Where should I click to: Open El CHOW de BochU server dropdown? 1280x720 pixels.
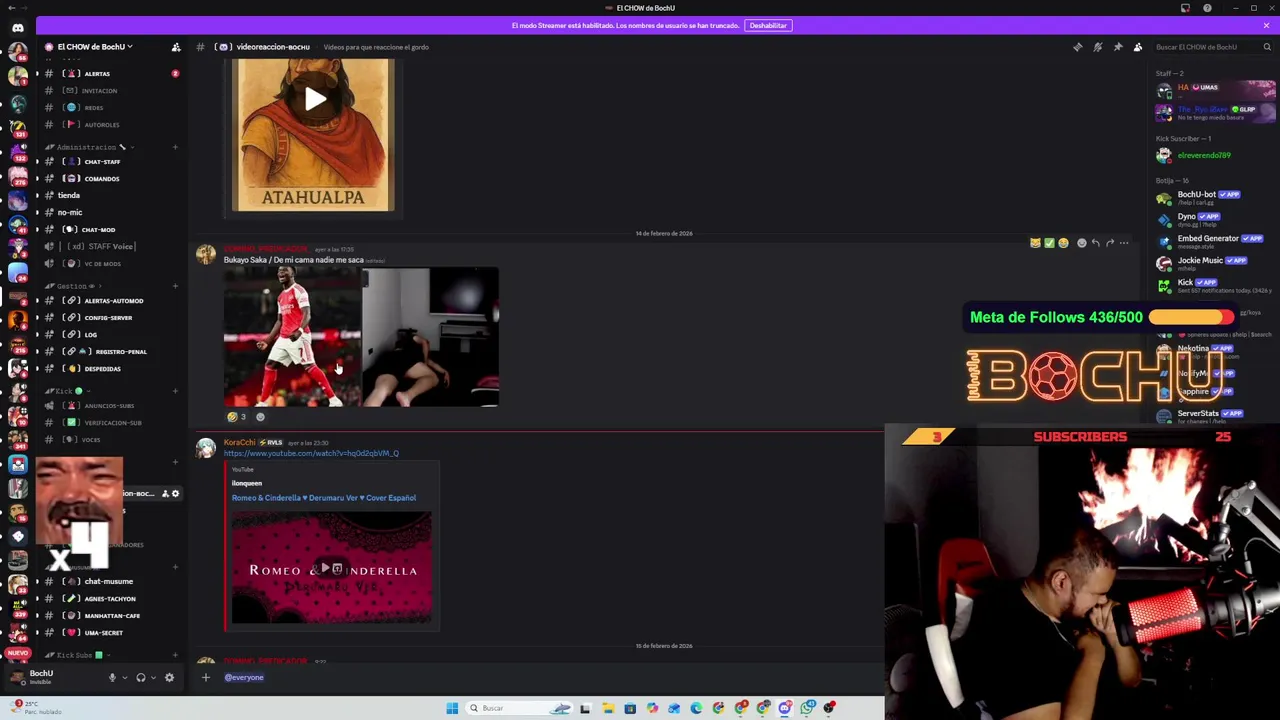(x=93, y=47)
